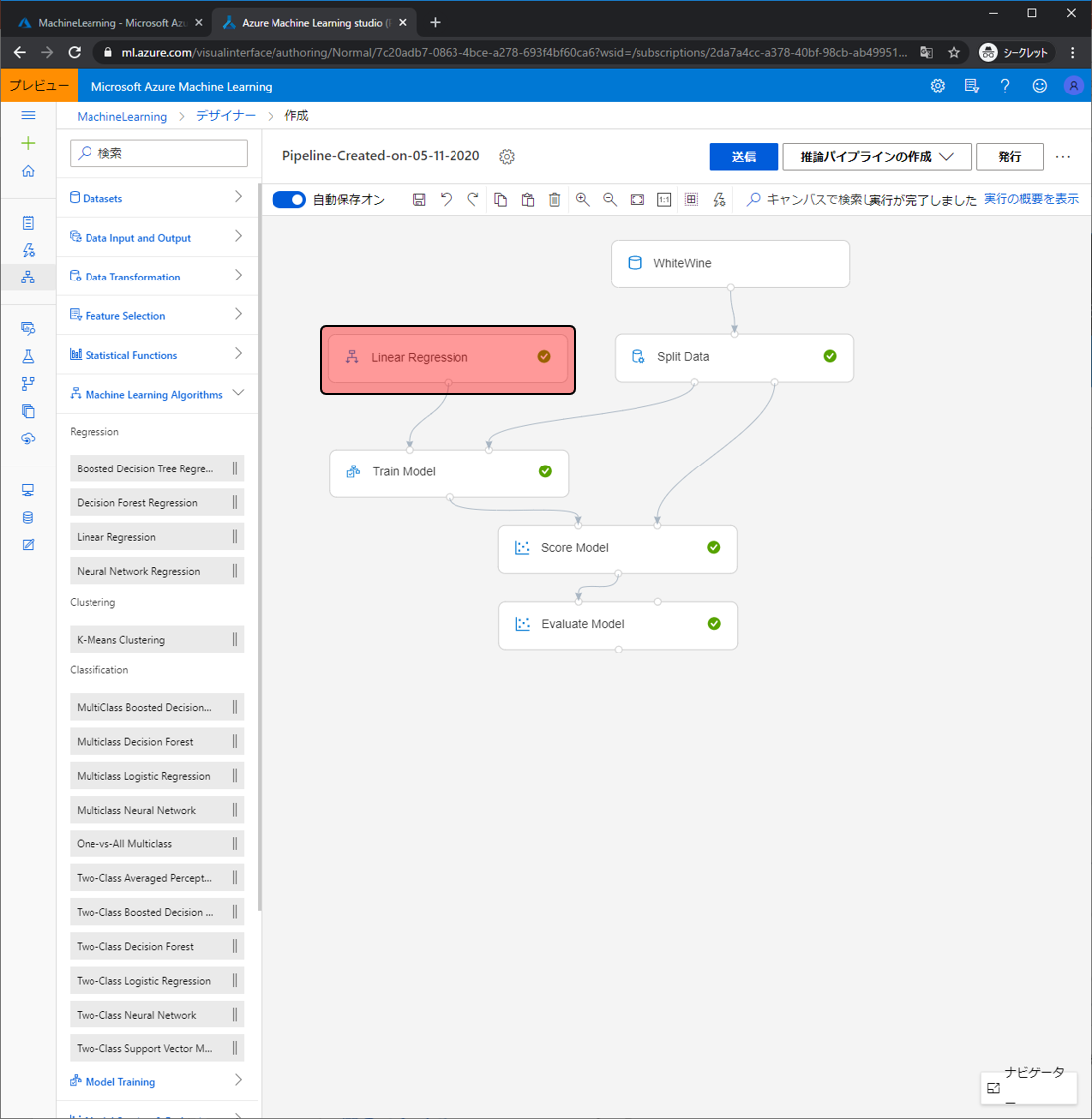Click the pipeline settings gear icon

[507, 157]
